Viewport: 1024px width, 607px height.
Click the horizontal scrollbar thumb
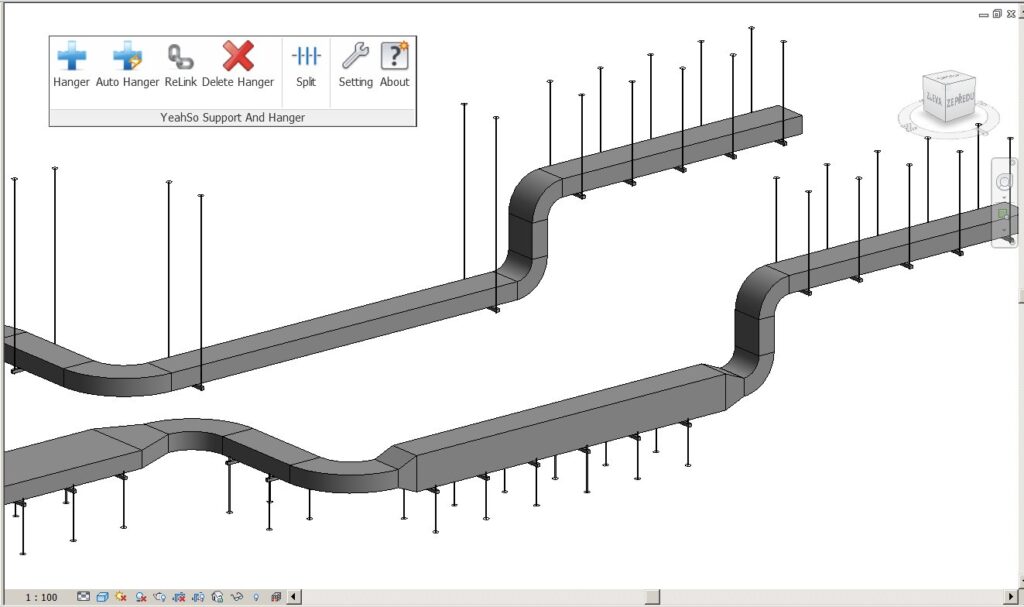(x=652, y=597)
